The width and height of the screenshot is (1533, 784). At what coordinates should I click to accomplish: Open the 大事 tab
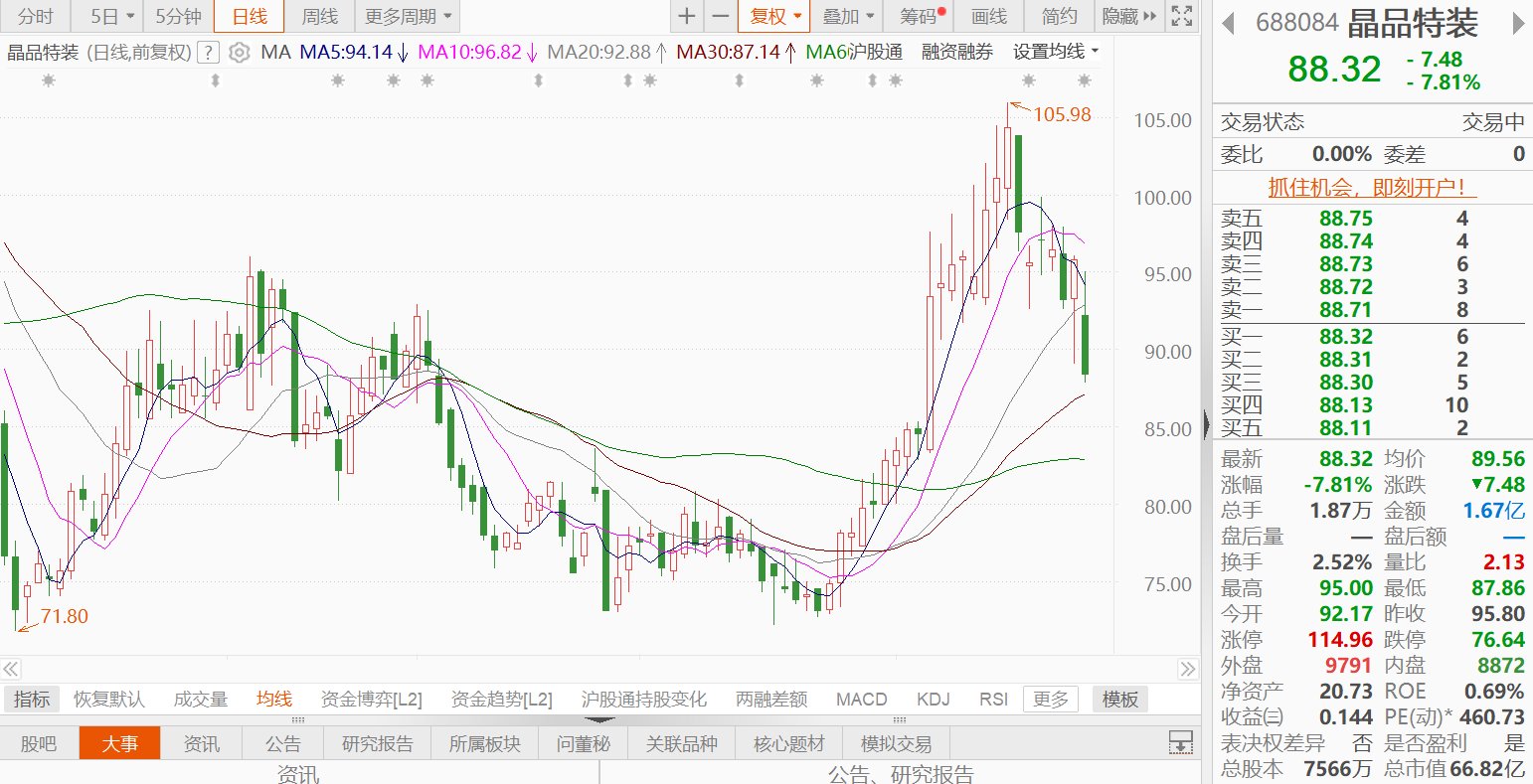click(x=119, y=743)
